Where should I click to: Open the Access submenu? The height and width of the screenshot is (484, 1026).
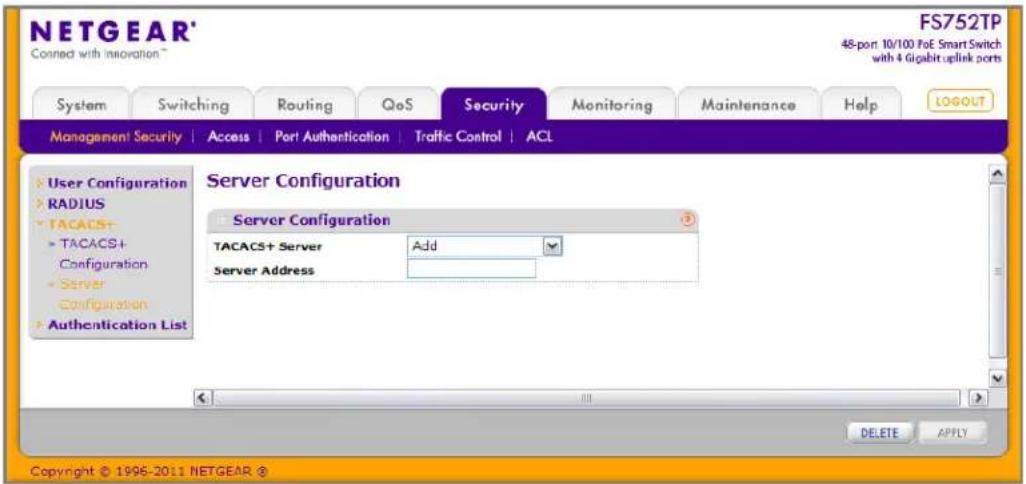coord(228,137)
